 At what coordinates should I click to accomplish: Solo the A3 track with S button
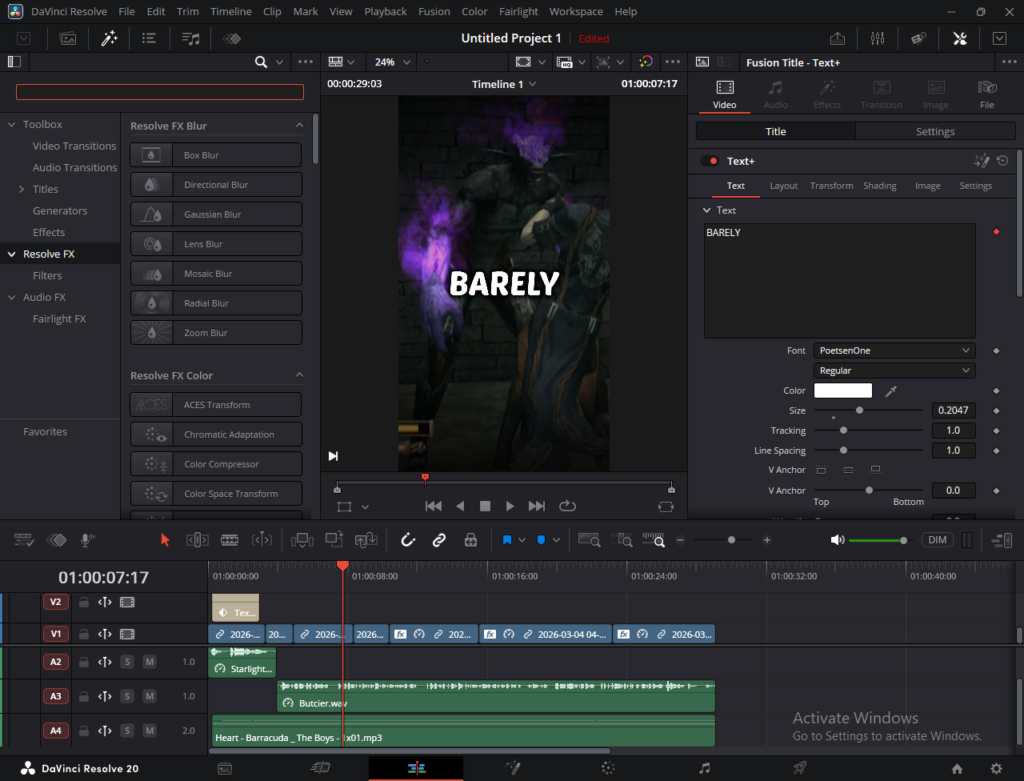(x=127, y=696)
